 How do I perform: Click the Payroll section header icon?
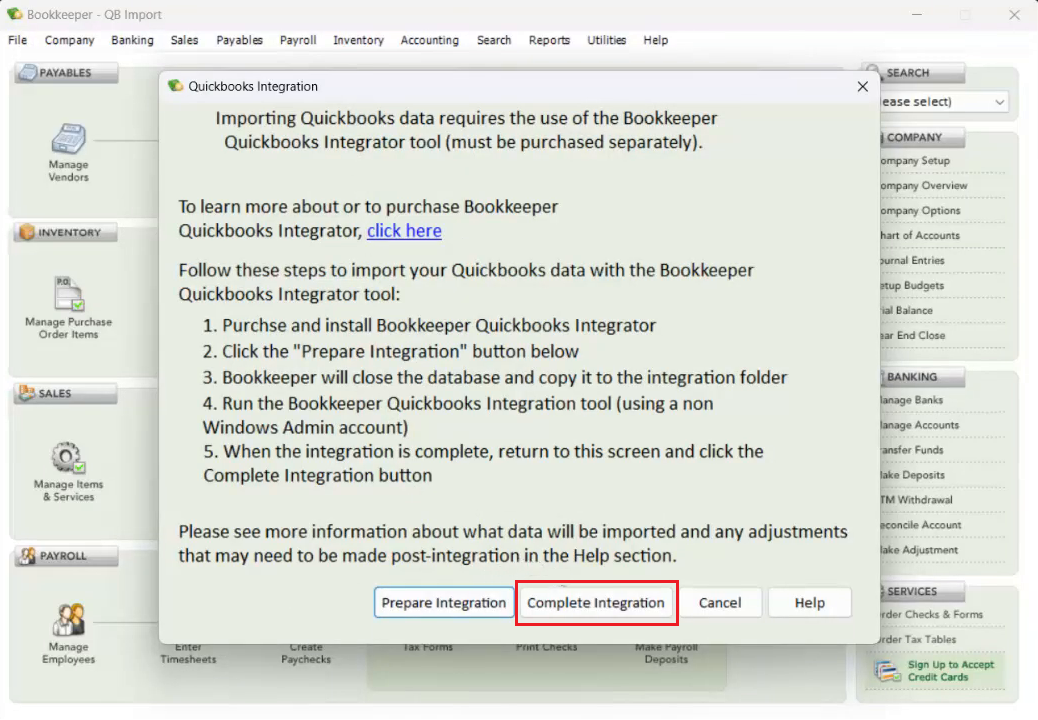27,556
